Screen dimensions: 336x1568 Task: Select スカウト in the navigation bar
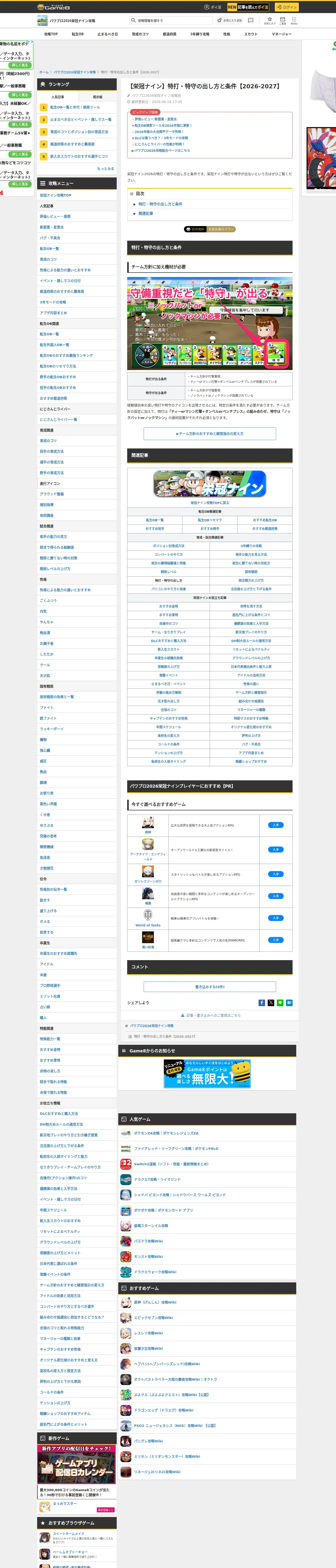(x=251, y=34)
